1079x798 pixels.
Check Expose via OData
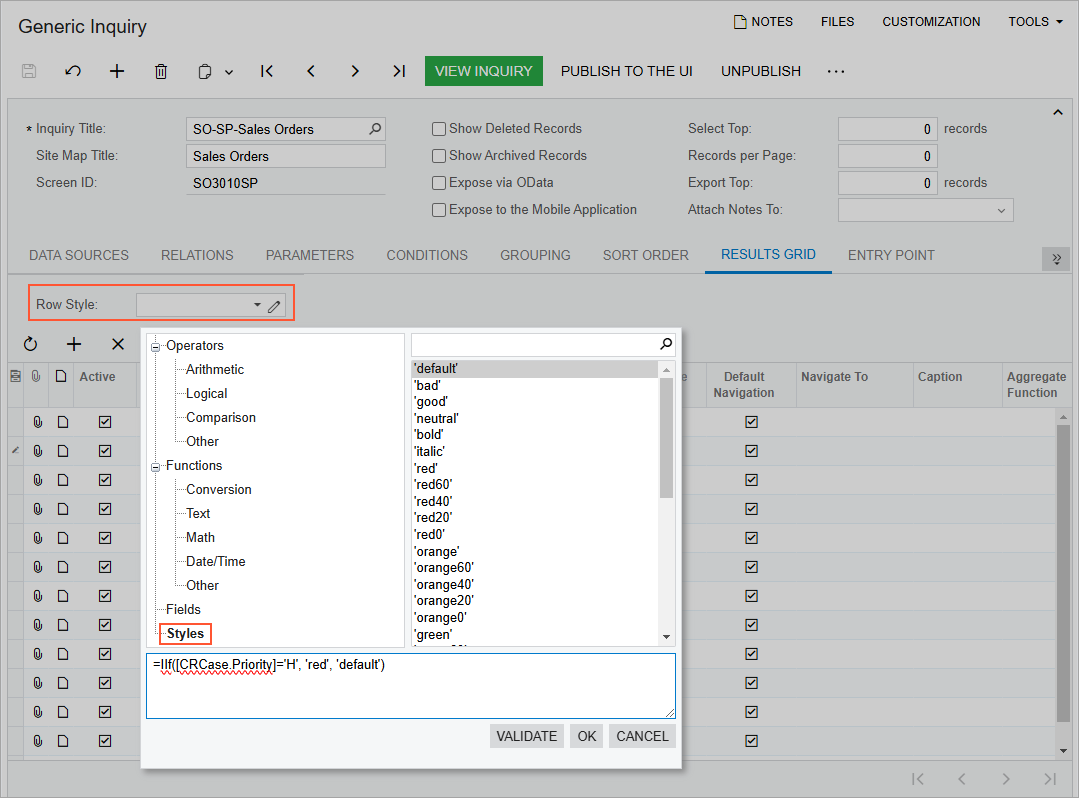[439, 183]
